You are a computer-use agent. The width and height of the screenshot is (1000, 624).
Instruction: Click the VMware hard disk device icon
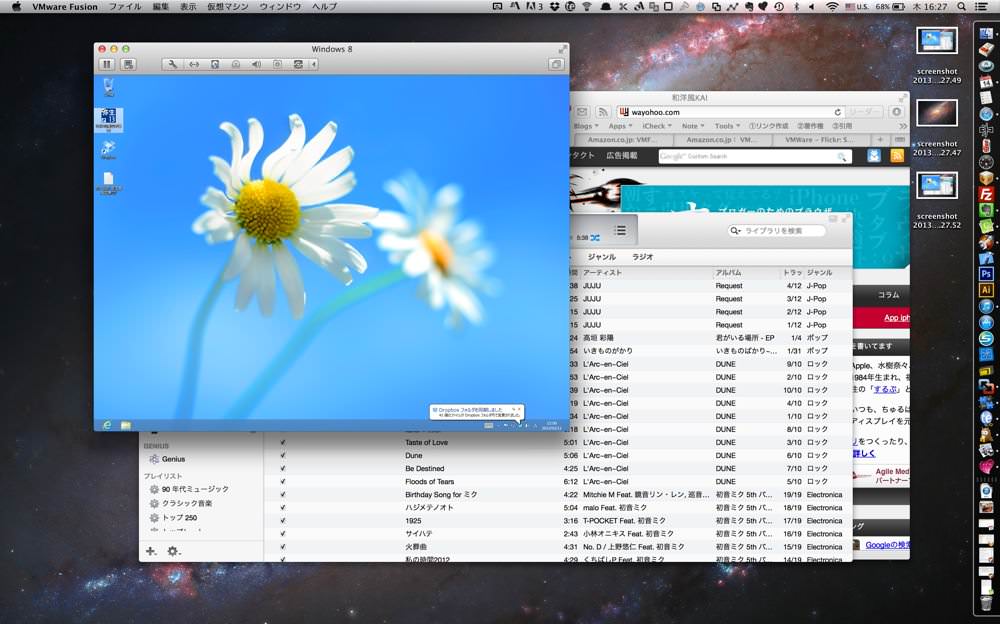(215, 64)
